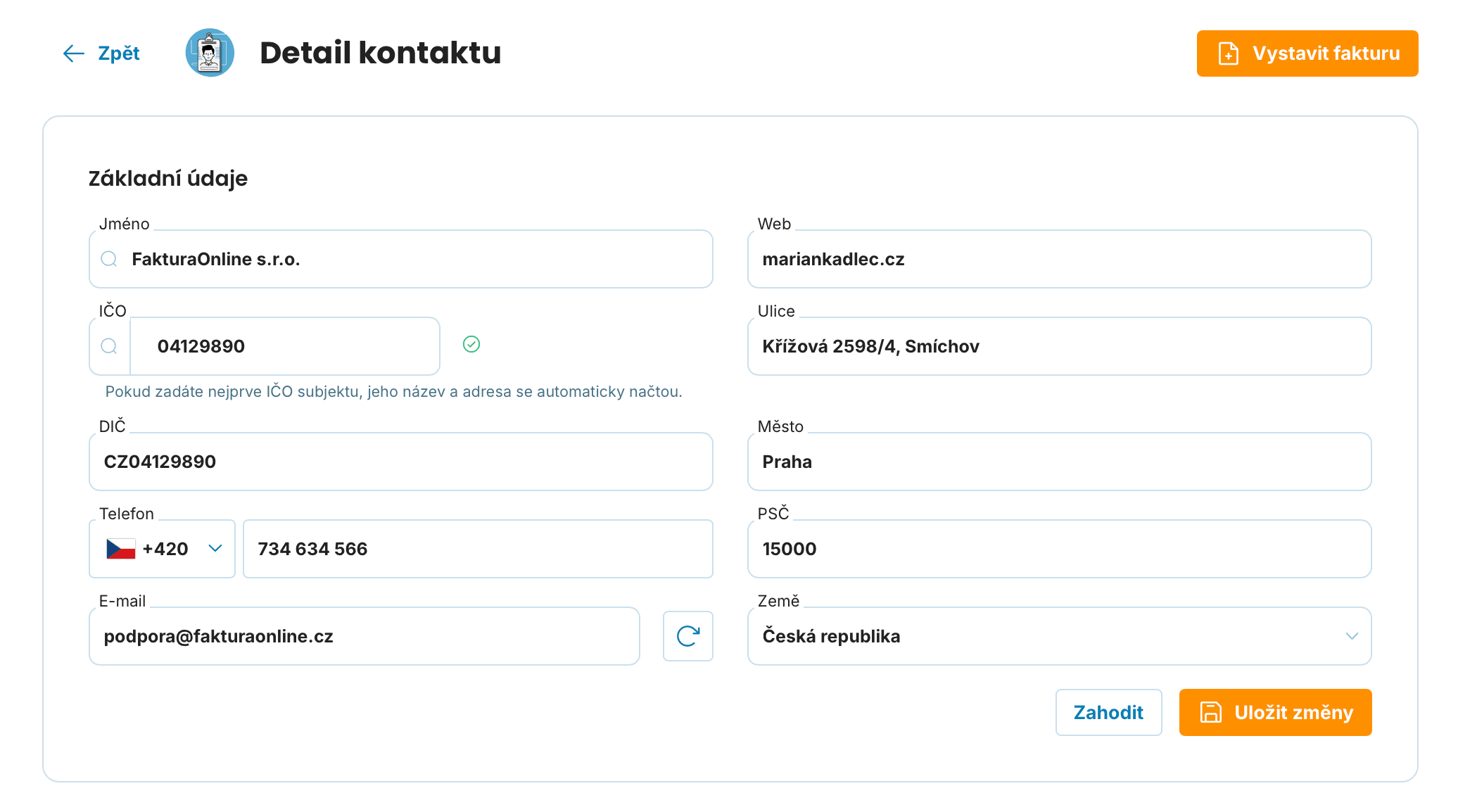
Task: Click the Zahodit button
Action: point(1109,712)
